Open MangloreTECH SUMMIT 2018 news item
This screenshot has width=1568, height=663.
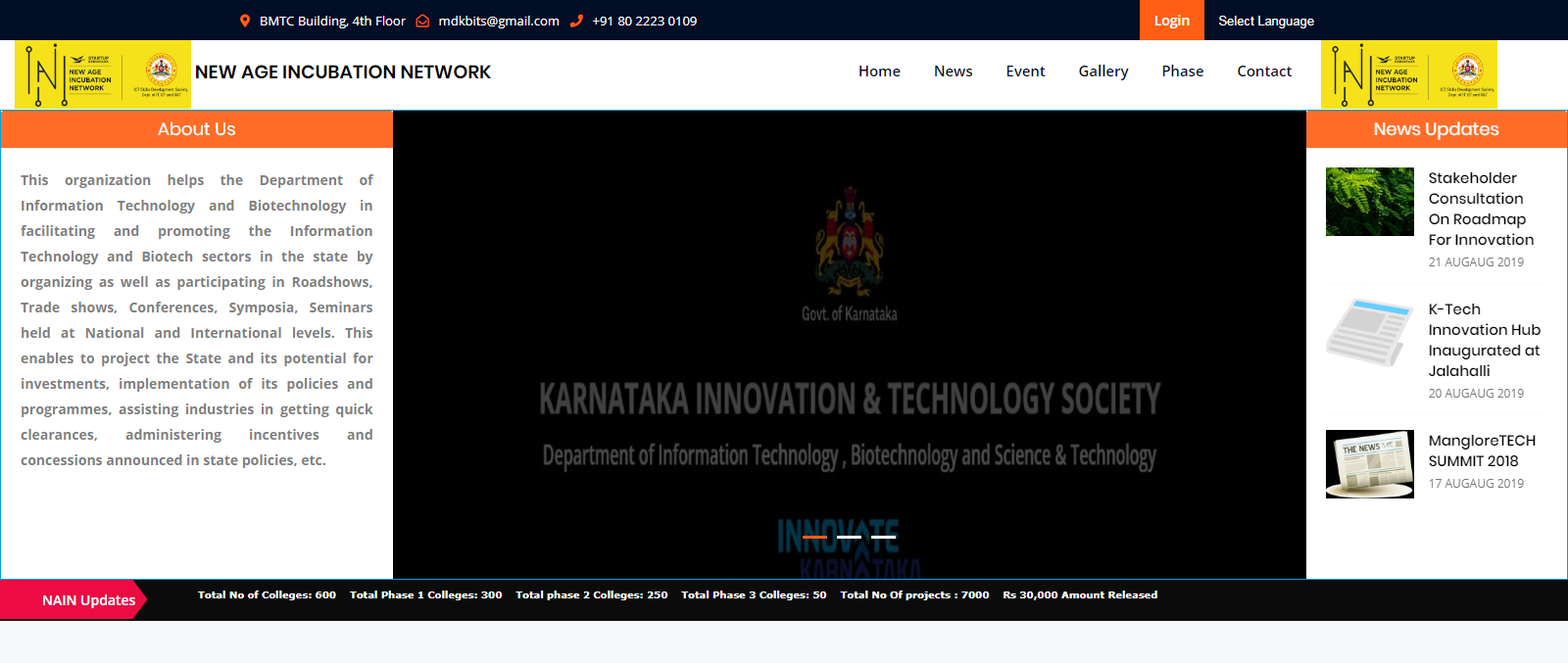[x=1482, y=450]
